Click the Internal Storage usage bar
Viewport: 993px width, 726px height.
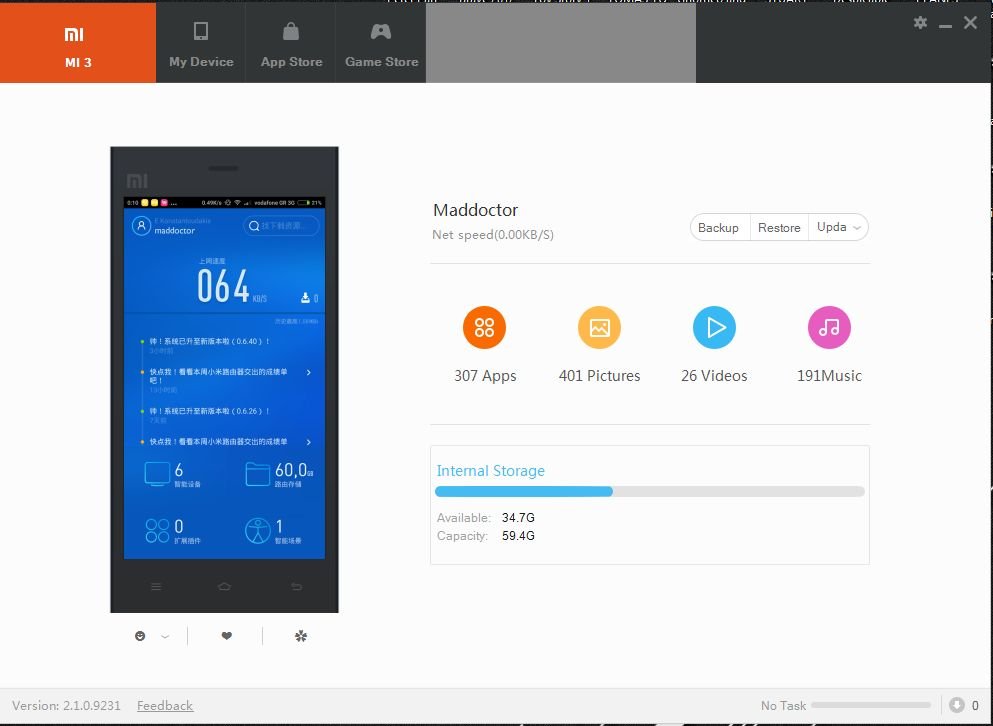pyautogui.click(x=649, y=492)
